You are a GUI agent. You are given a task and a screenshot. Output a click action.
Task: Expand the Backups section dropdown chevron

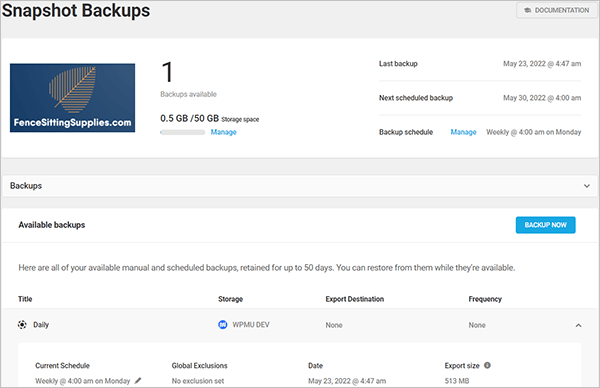[587, 186]
